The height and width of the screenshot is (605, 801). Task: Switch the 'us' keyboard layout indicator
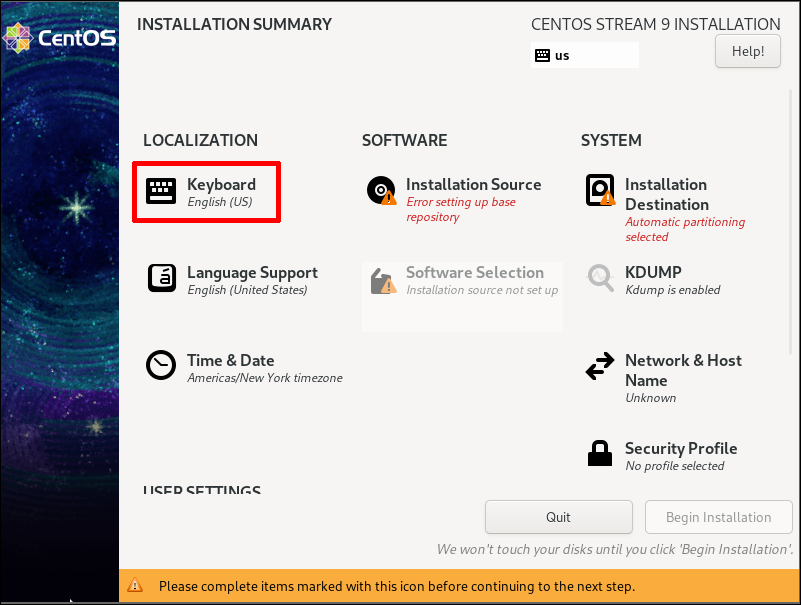pyautogui.click(x=585, y=55)
